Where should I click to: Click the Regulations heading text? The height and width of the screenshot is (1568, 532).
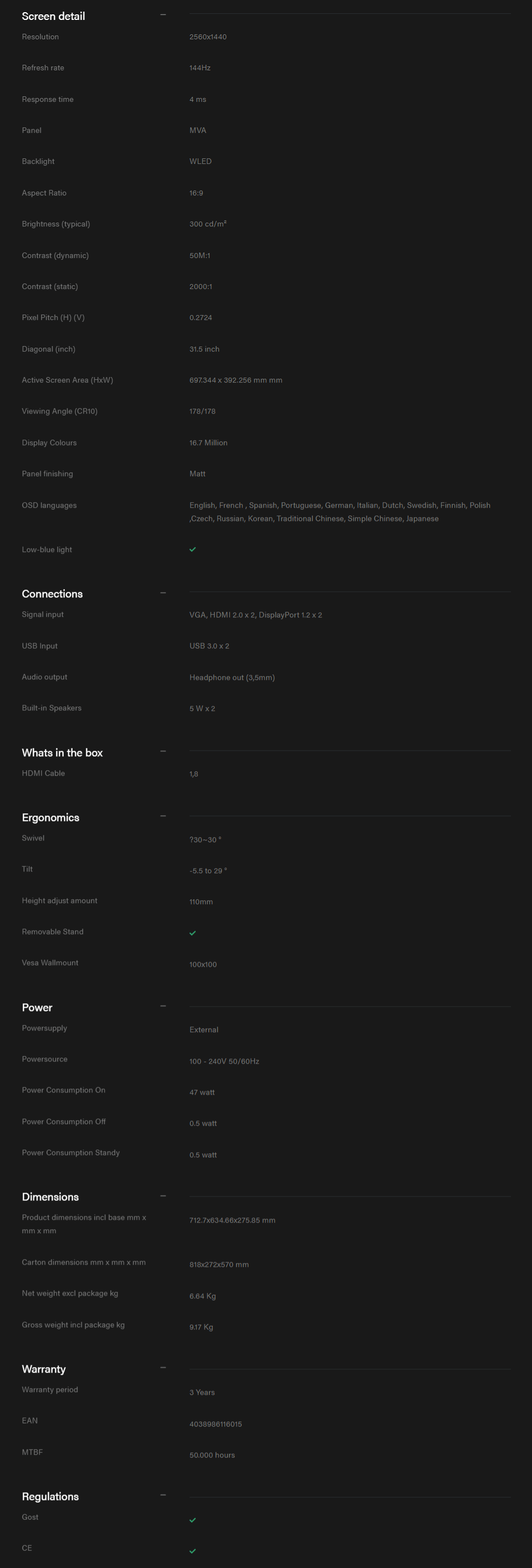point(50,1497)
